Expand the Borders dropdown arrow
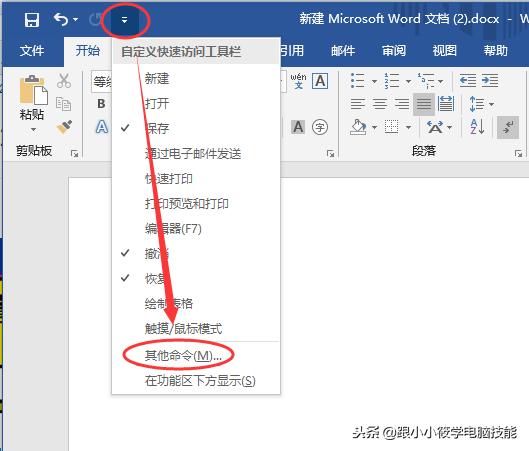Viewport: 529px width, 451px height. point(408,128)
